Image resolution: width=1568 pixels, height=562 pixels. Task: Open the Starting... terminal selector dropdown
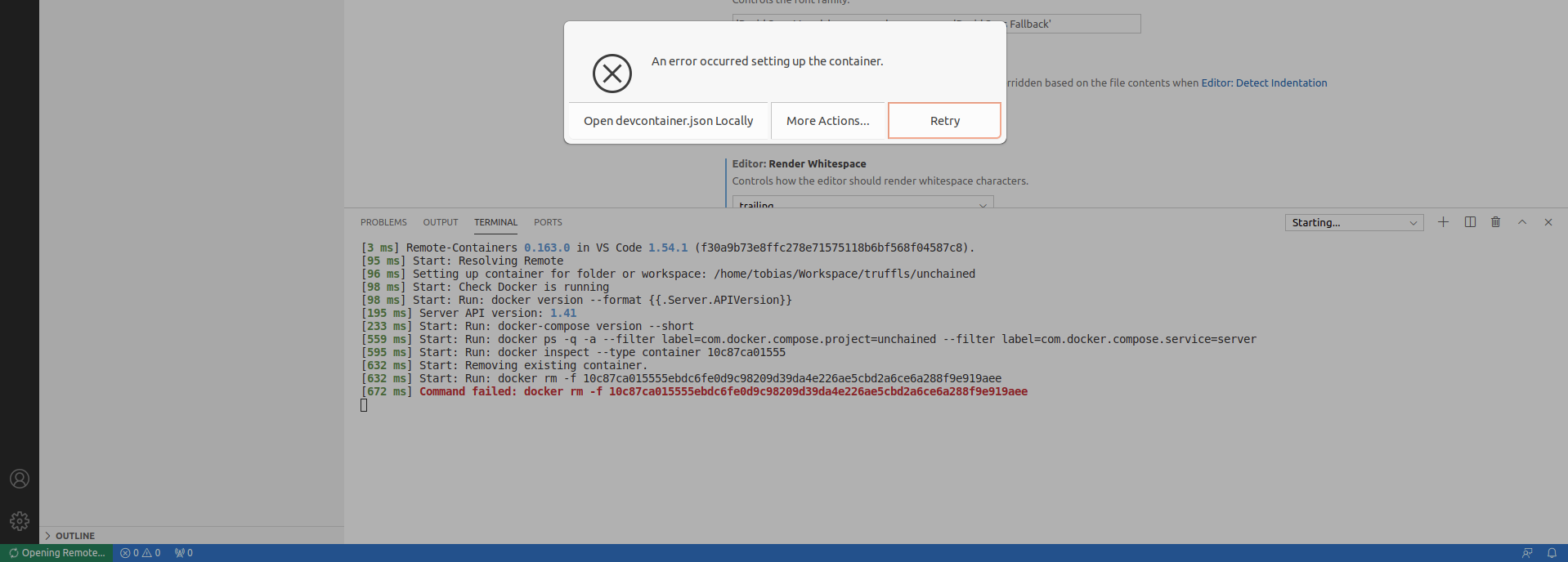[x=1354, y=222]
